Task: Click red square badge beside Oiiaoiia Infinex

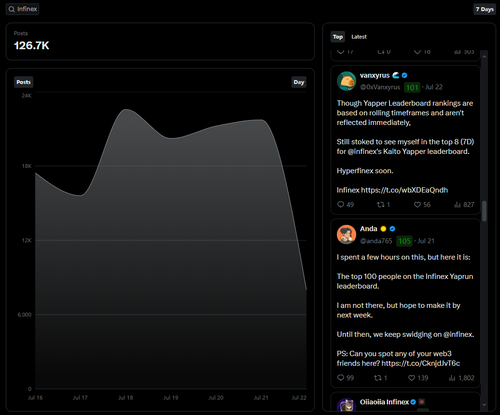Action: [x=422, y=402]
